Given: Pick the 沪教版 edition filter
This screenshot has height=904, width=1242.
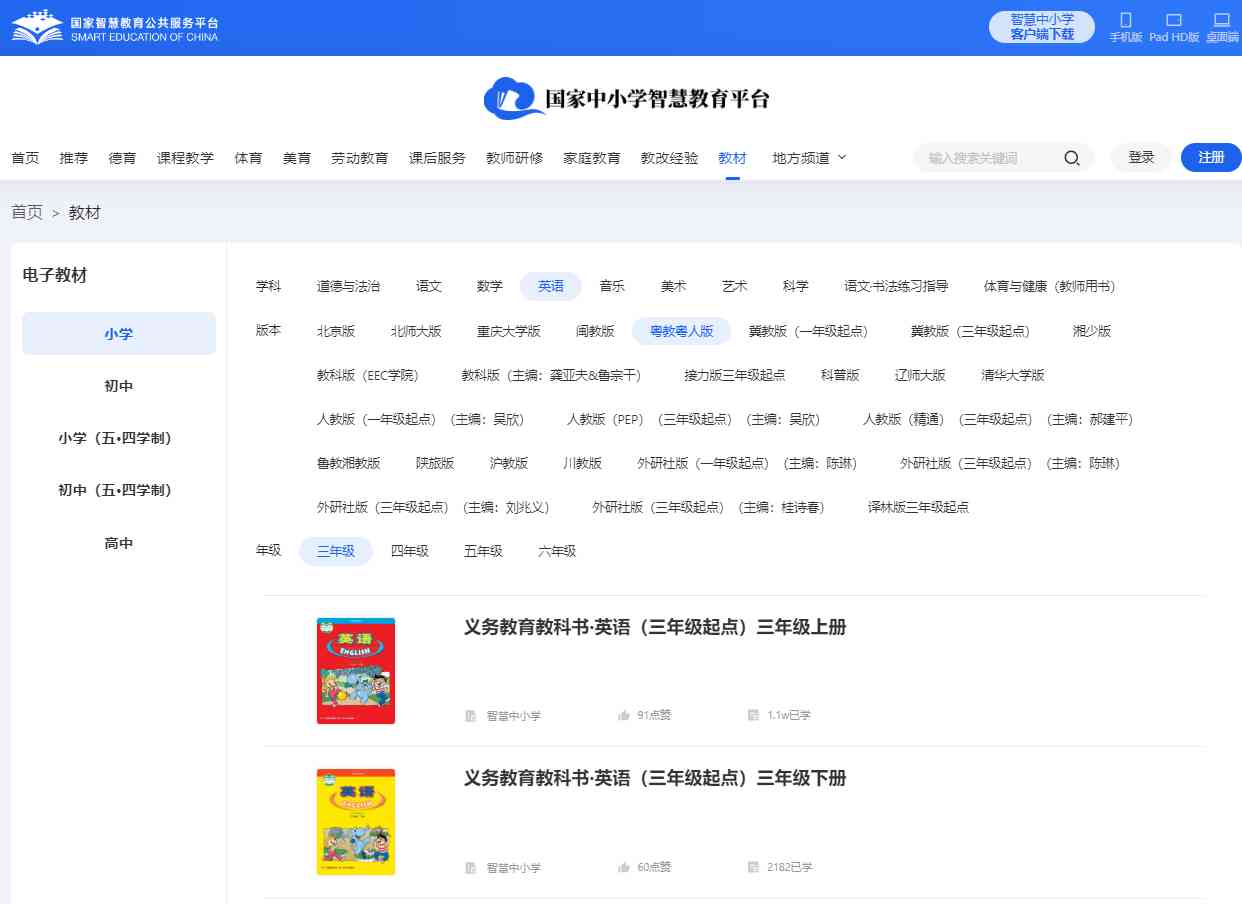Looking at the screenshot, I should click(x=509, y=463).
